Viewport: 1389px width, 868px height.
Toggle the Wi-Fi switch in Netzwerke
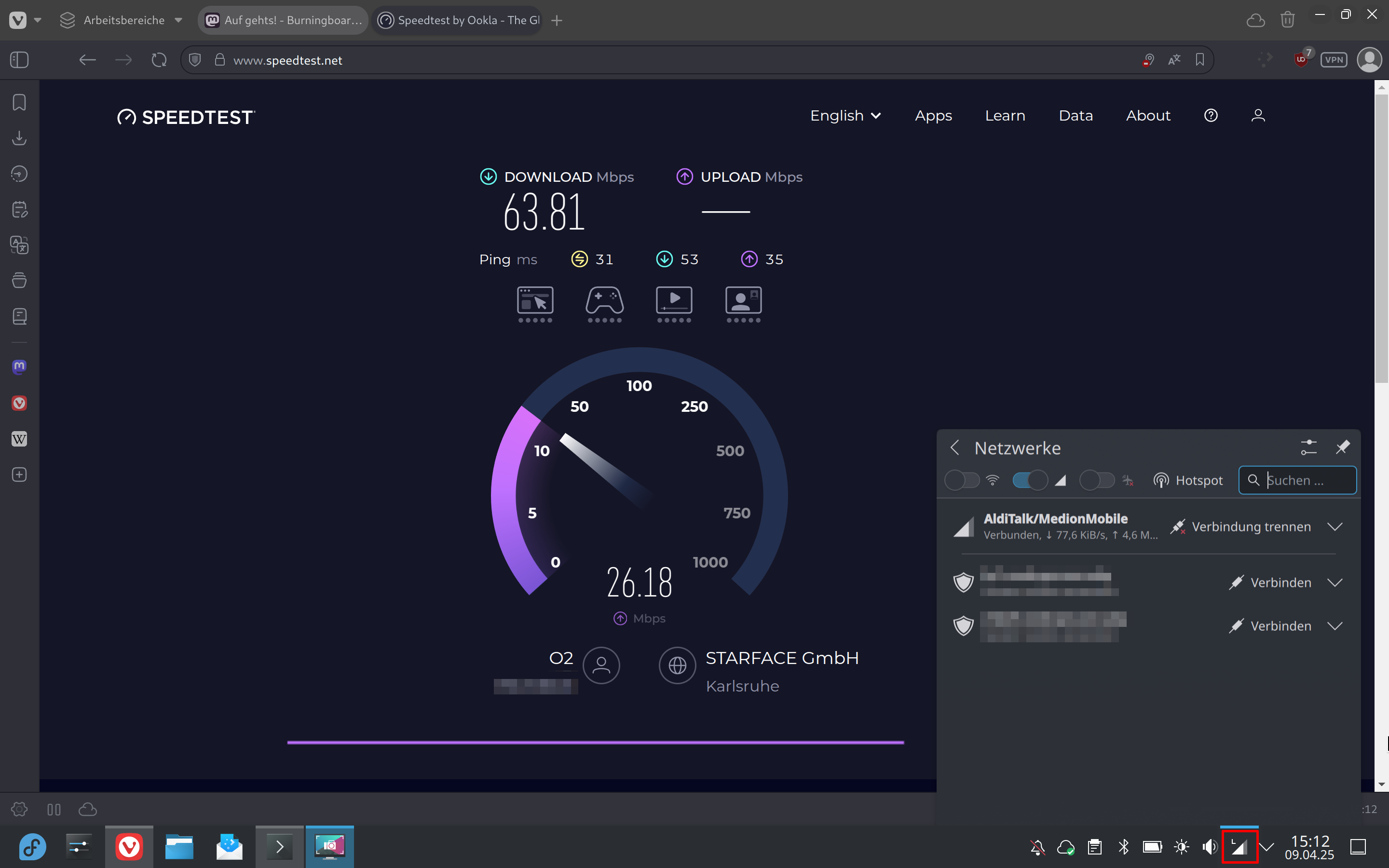962,480
